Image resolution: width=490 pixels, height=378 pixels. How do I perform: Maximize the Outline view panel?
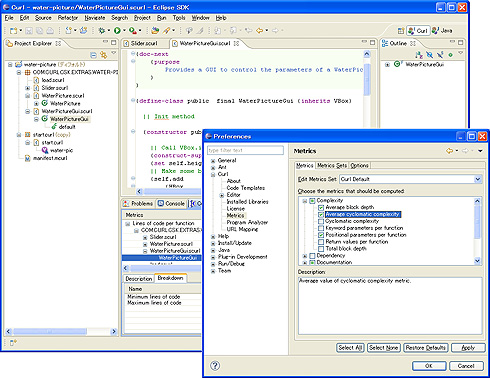tap(461, 42)
